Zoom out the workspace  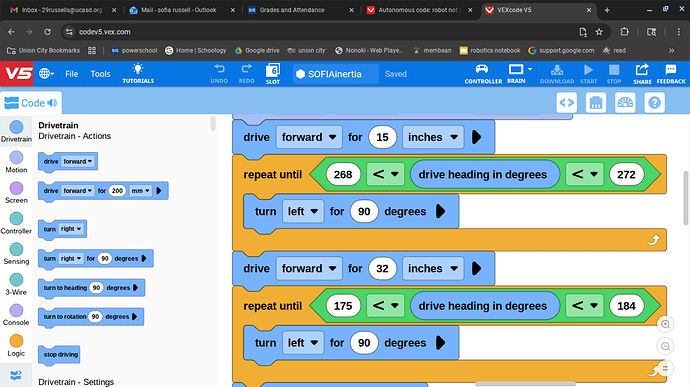[665, 346]
